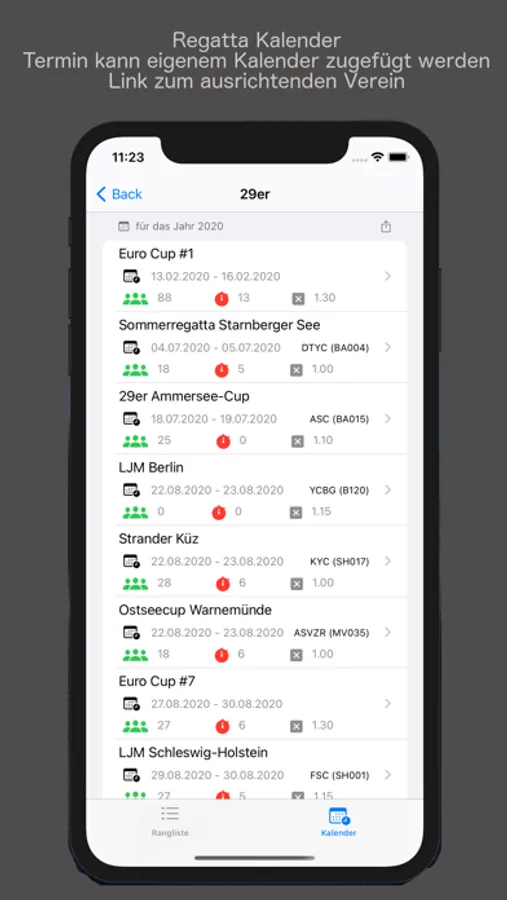Tap calendar icon for LJM Schleswig-Holstein
The height and width of the screenshot is (900, 507).
pyautogui.click(x=131, y=775)
